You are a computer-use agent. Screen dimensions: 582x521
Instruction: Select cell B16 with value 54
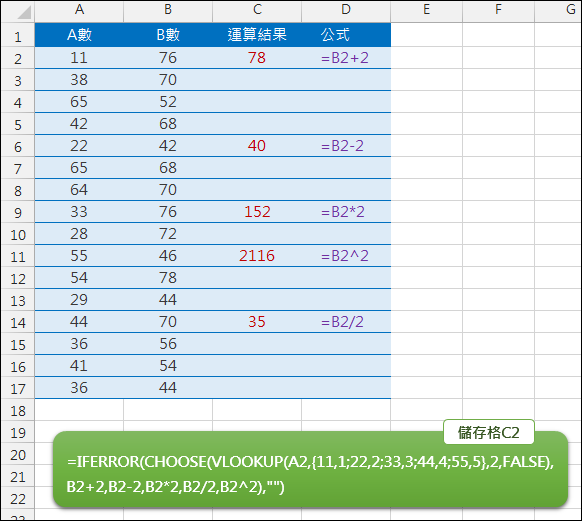coord(168,366)
